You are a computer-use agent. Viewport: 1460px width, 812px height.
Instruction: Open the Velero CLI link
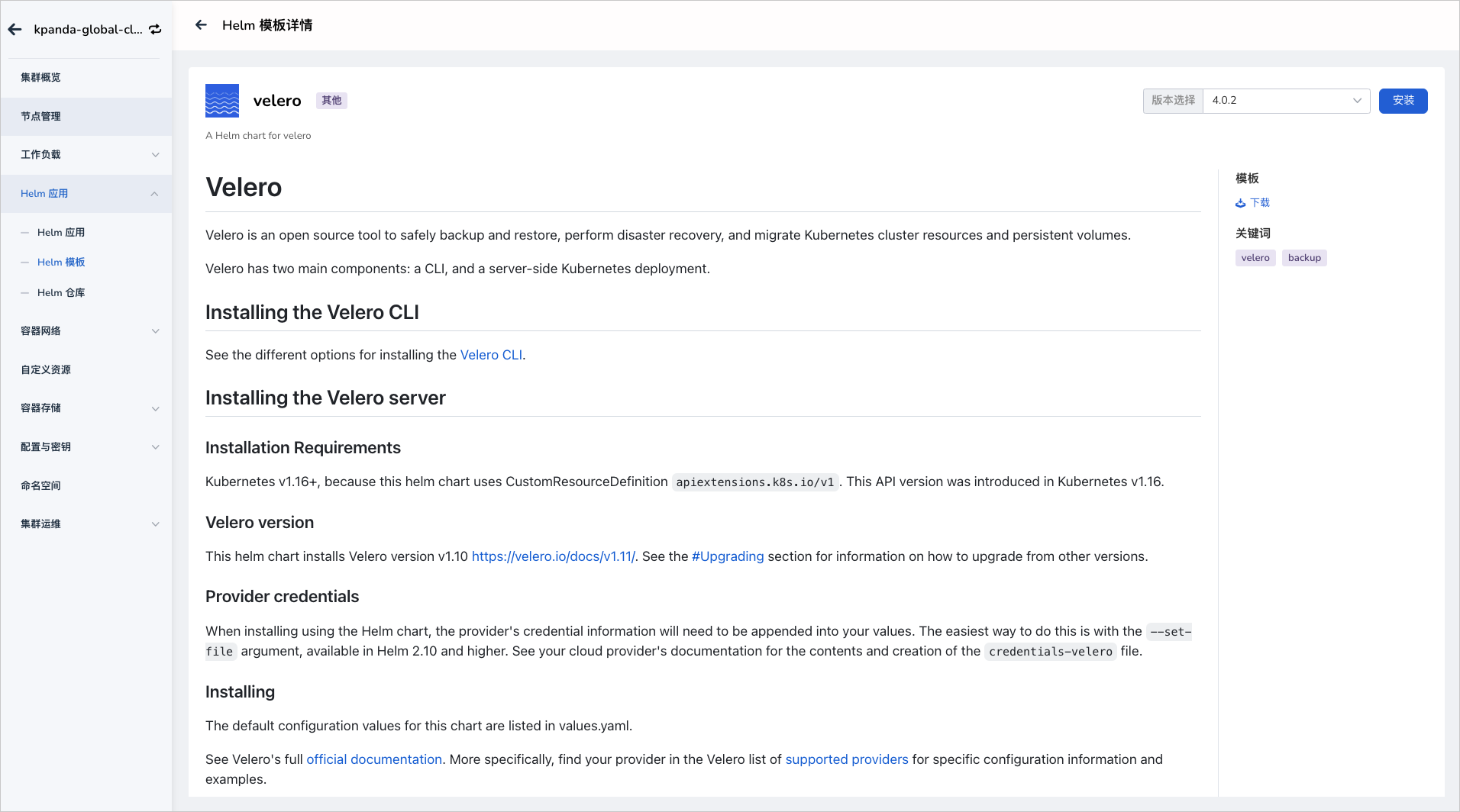pyautogui.click(x=491, y=355)
